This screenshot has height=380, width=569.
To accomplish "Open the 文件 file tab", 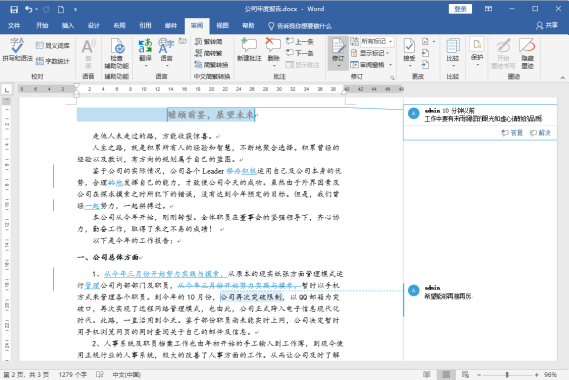I will pyautogui.click(x=14, y=25).
